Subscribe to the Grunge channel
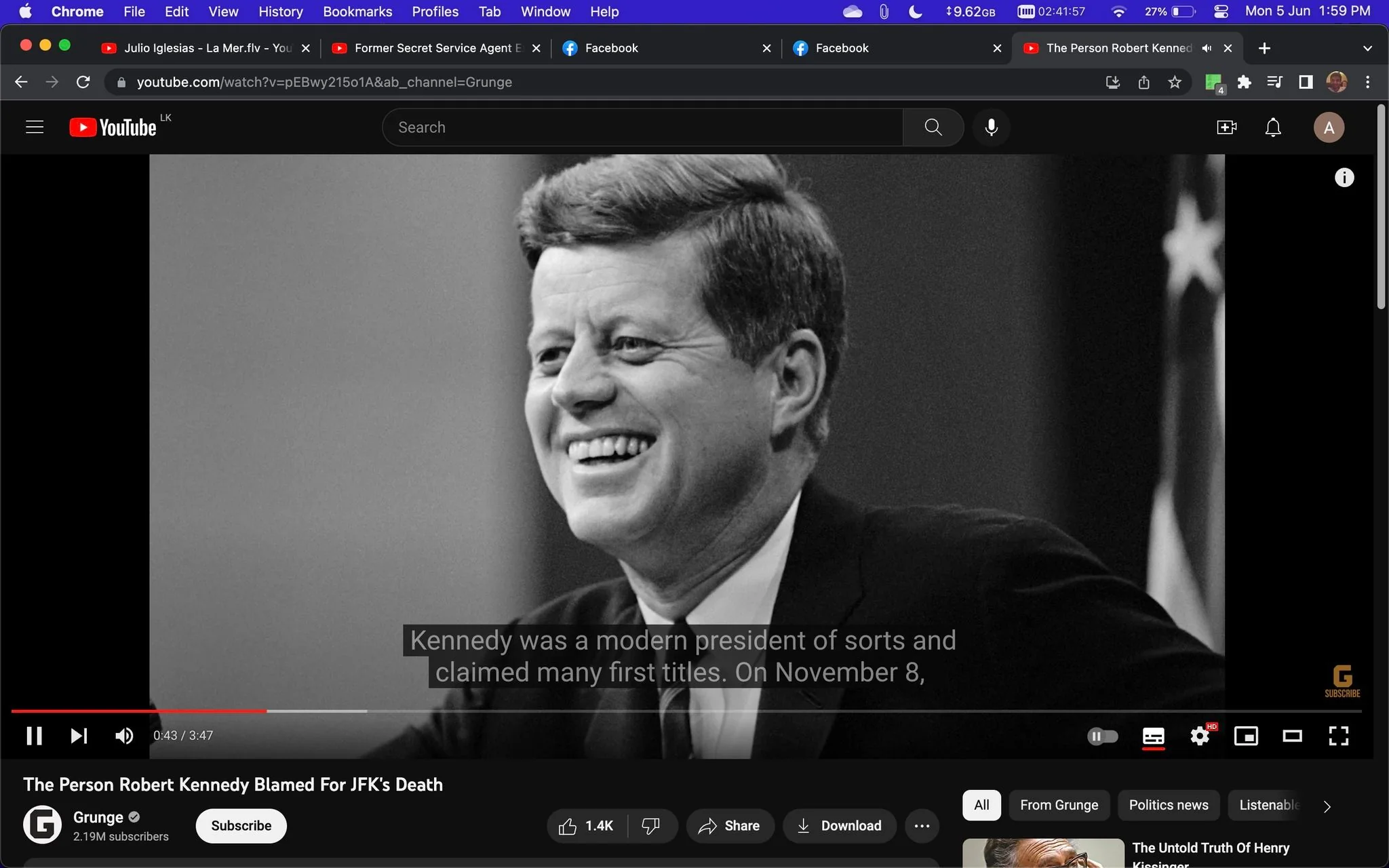This screenshot has width=1389, height=868. click(x=241, y=825)
